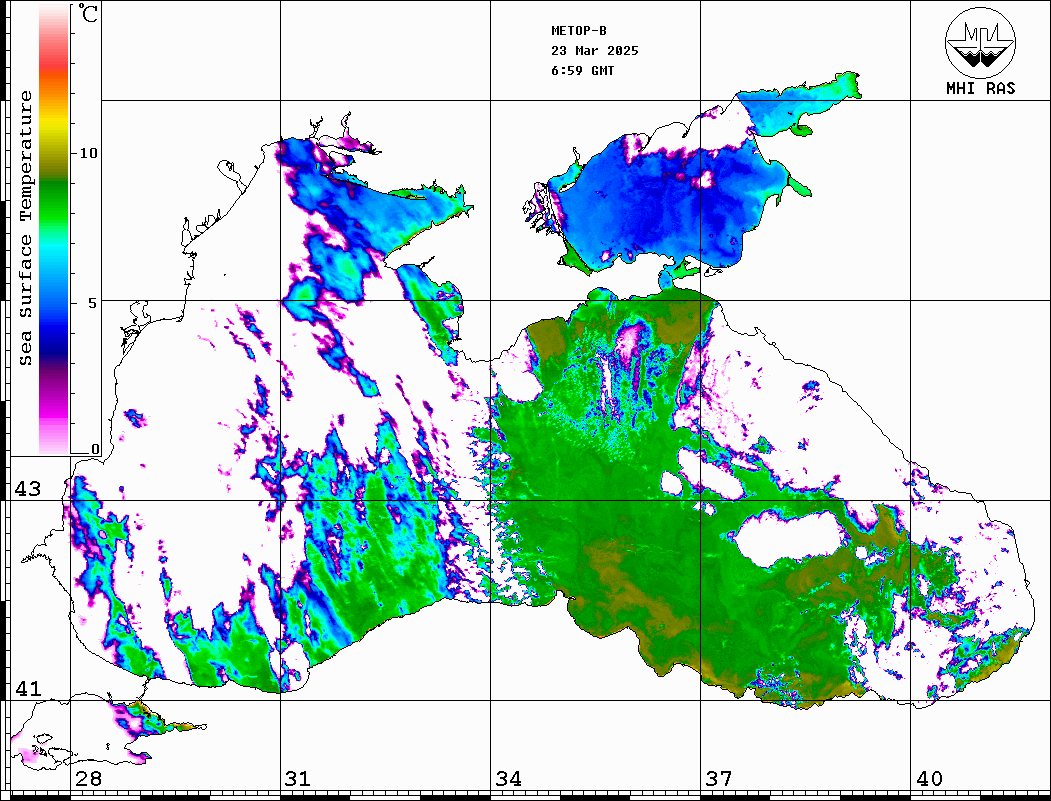
Task: Click the "Sea Surface Temperature" vertical label
Action: 25,228
